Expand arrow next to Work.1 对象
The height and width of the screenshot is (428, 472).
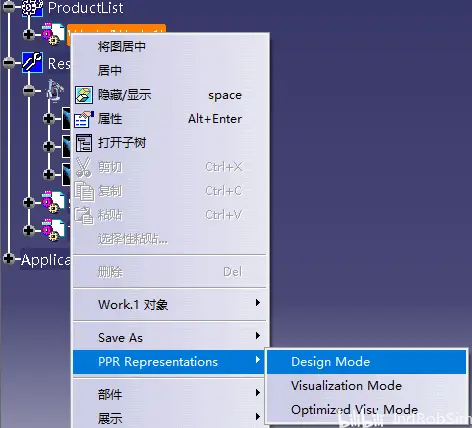258,302
